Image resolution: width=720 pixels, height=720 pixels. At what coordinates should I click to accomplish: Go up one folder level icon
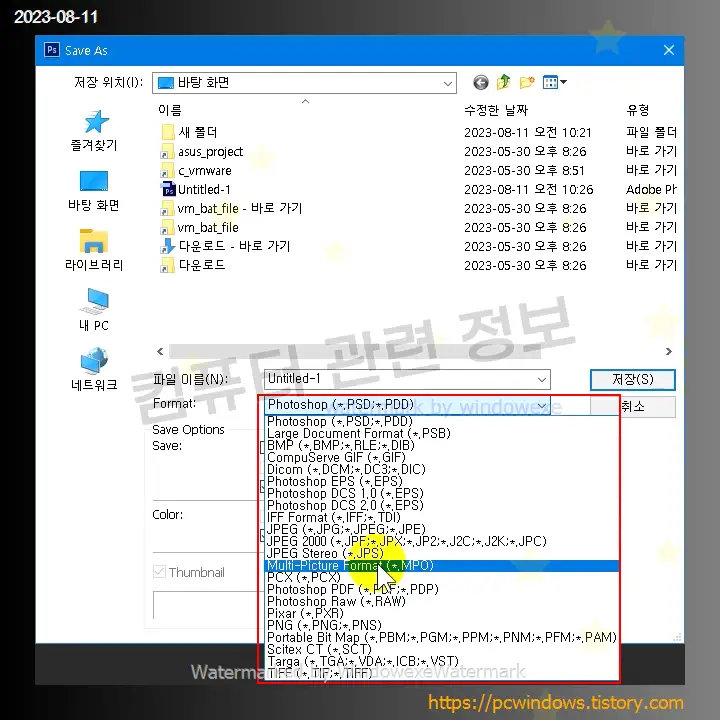(504, 82)
